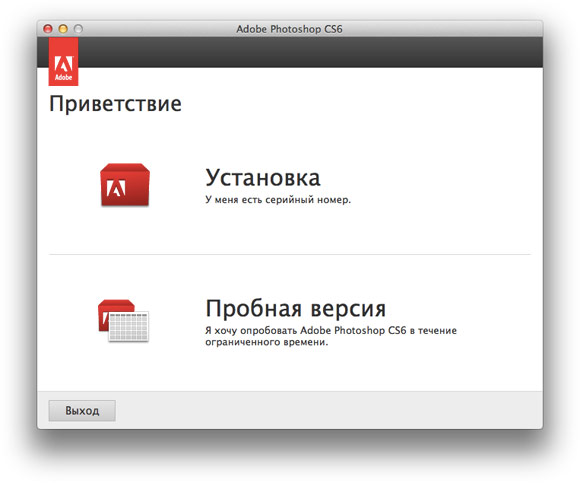Click 'У меня есть серийный номер.' text
Screen dimensions: 580x483
click(x=278, y=200)
